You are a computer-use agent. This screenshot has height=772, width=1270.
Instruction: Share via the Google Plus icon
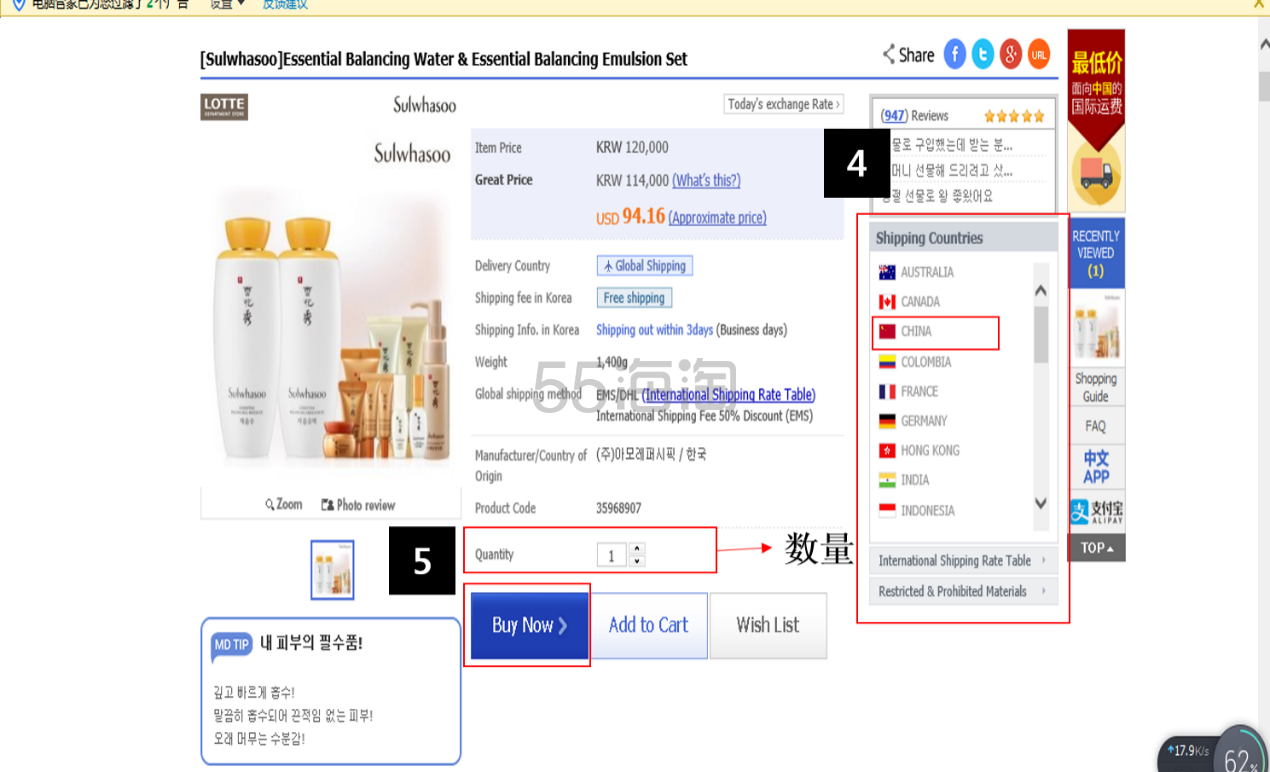click(x=1011, y=55)
